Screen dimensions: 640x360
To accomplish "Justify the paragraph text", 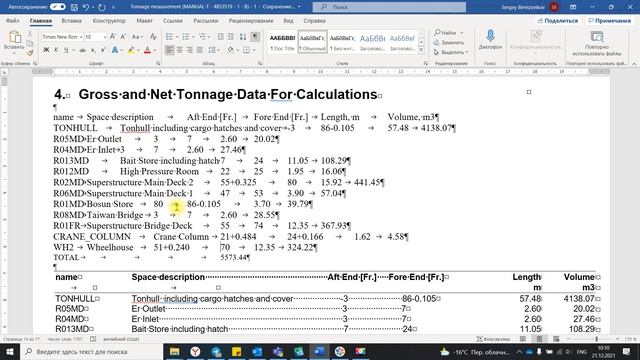I will [x=200, y=50].
